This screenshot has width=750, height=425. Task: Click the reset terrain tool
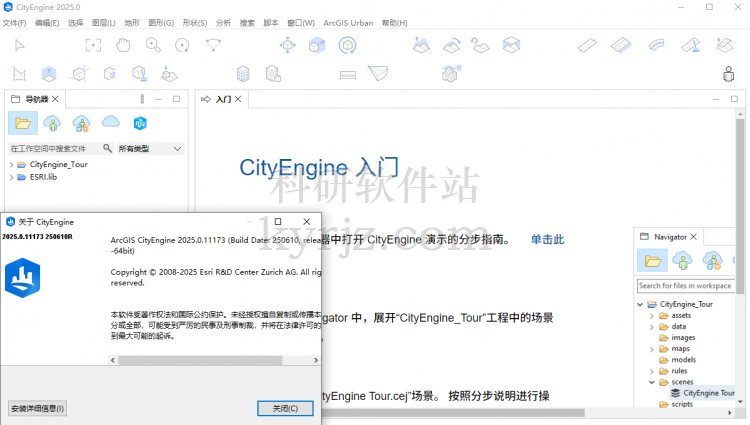[x=480, y=45]
